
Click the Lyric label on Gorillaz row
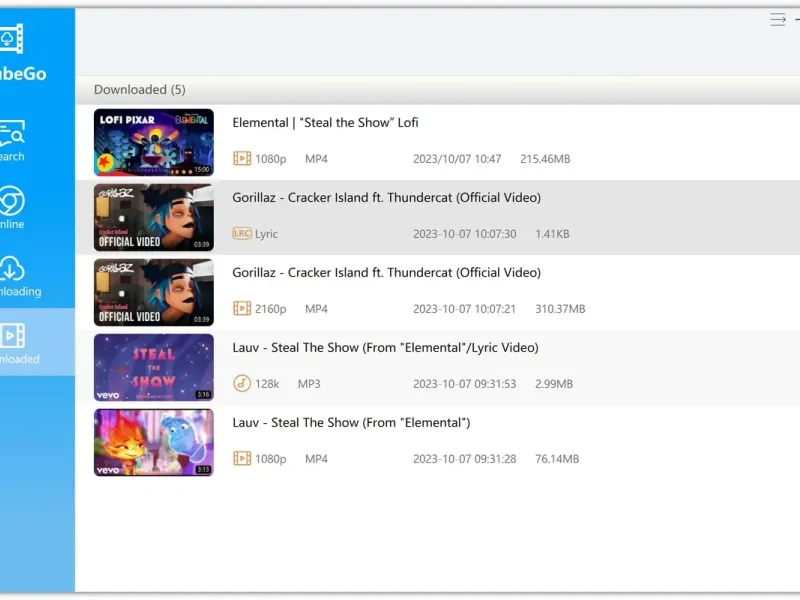(x=266, y=234)
